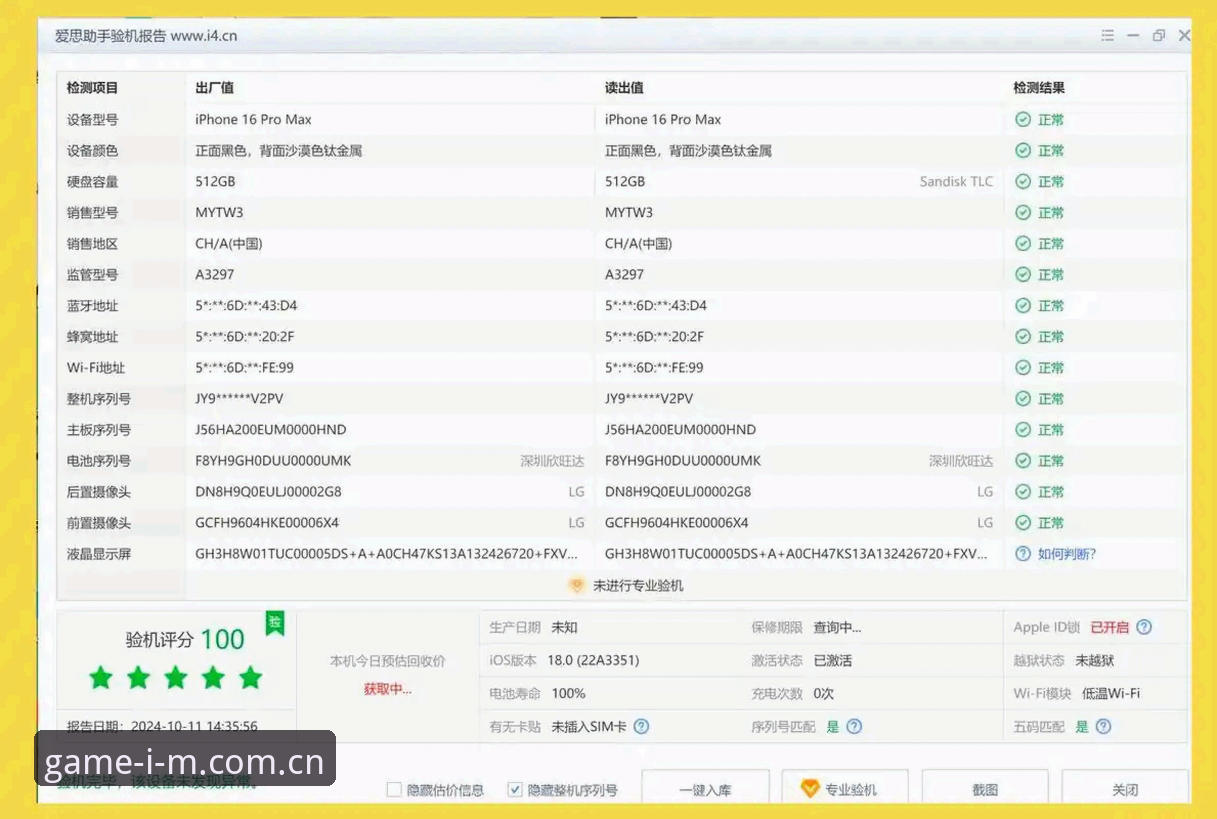Screen dimensions: 1217x819
Task: Click the green check icon in 蜂窝地址 row
Action: point(1023,336)
